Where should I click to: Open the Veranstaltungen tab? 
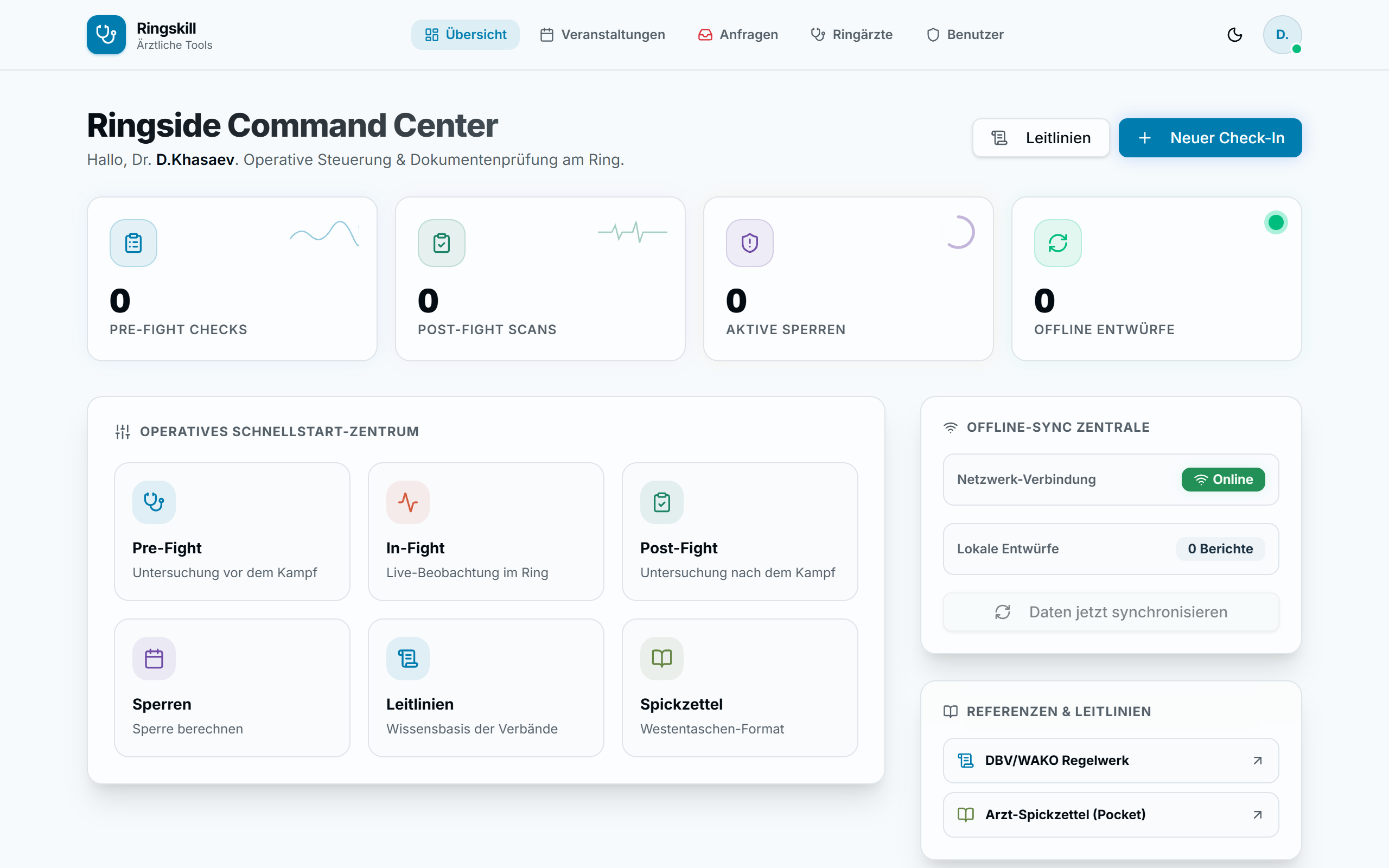pos(602,34)
